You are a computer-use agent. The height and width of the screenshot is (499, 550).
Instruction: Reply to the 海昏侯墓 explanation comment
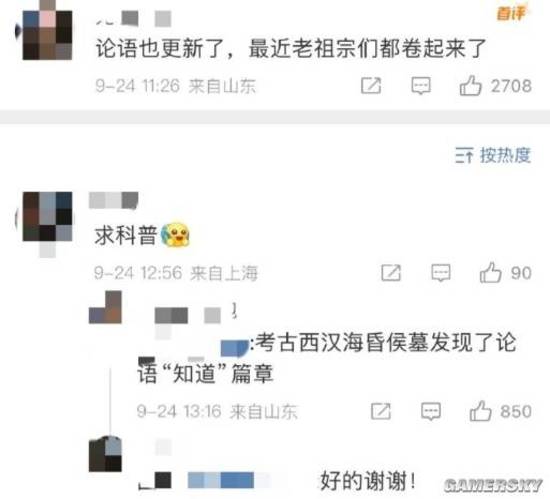[x=430, y=411]
